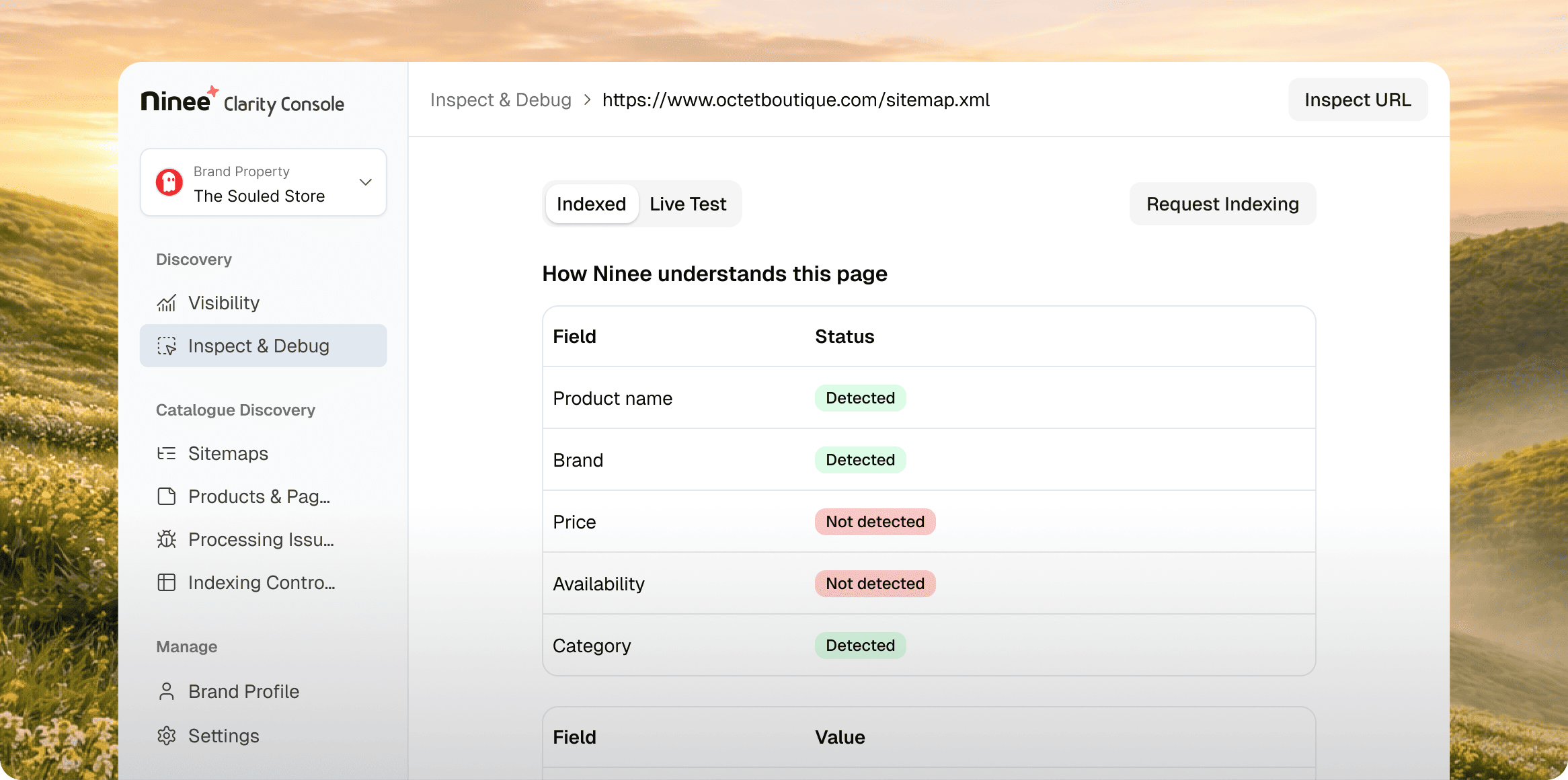Expand the Brand Property dropdown chevron

[x=366, y=182]
